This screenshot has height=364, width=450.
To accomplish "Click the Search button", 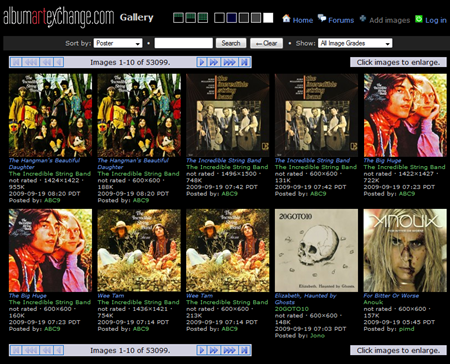I will 231,43.
